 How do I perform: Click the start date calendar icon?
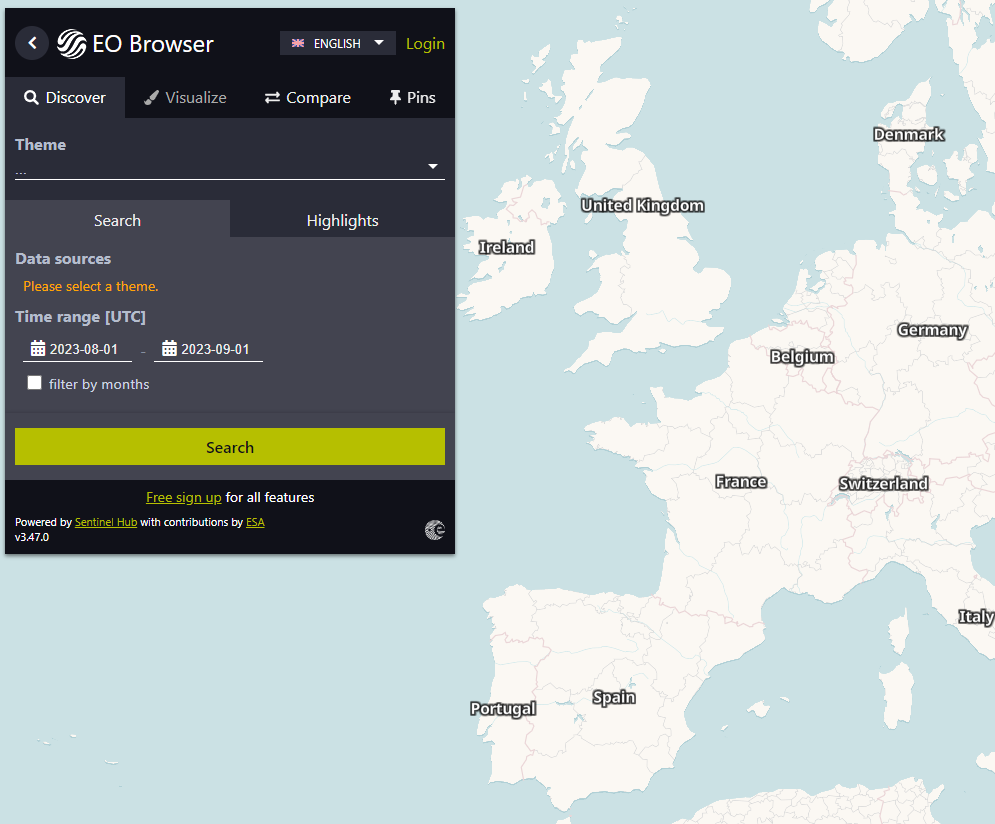click(38, 349)
